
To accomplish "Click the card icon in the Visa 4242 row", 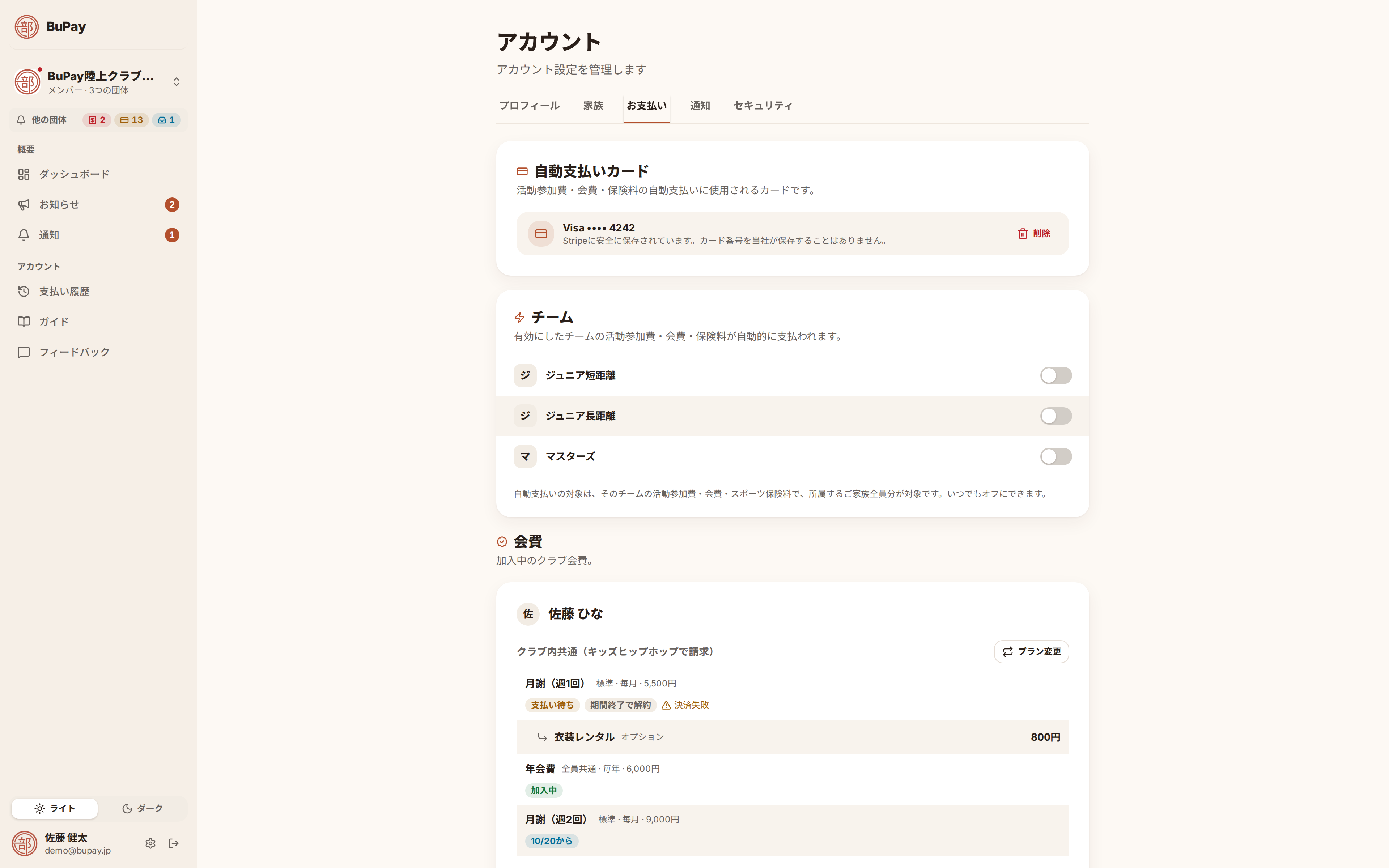I will (541, 234).
